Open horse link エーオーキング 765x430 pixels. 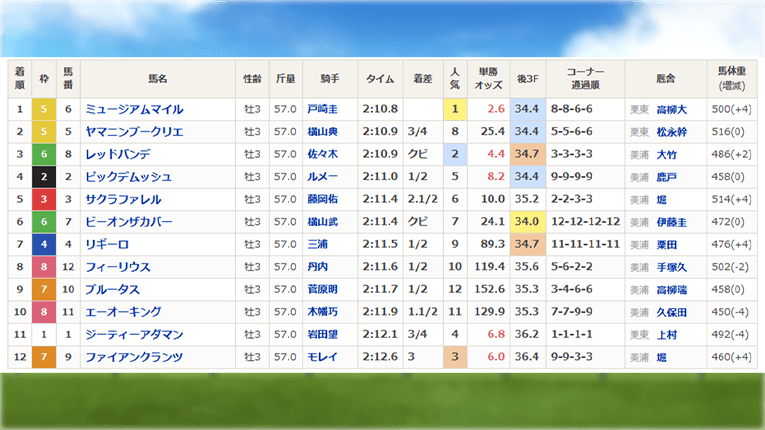coord(123,312)
